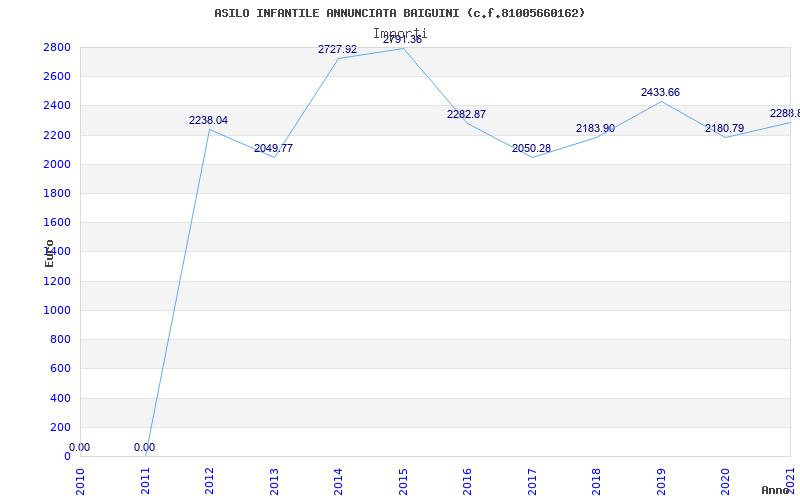
Task: Click x-axis year 2020
Action: click(726, 481)
